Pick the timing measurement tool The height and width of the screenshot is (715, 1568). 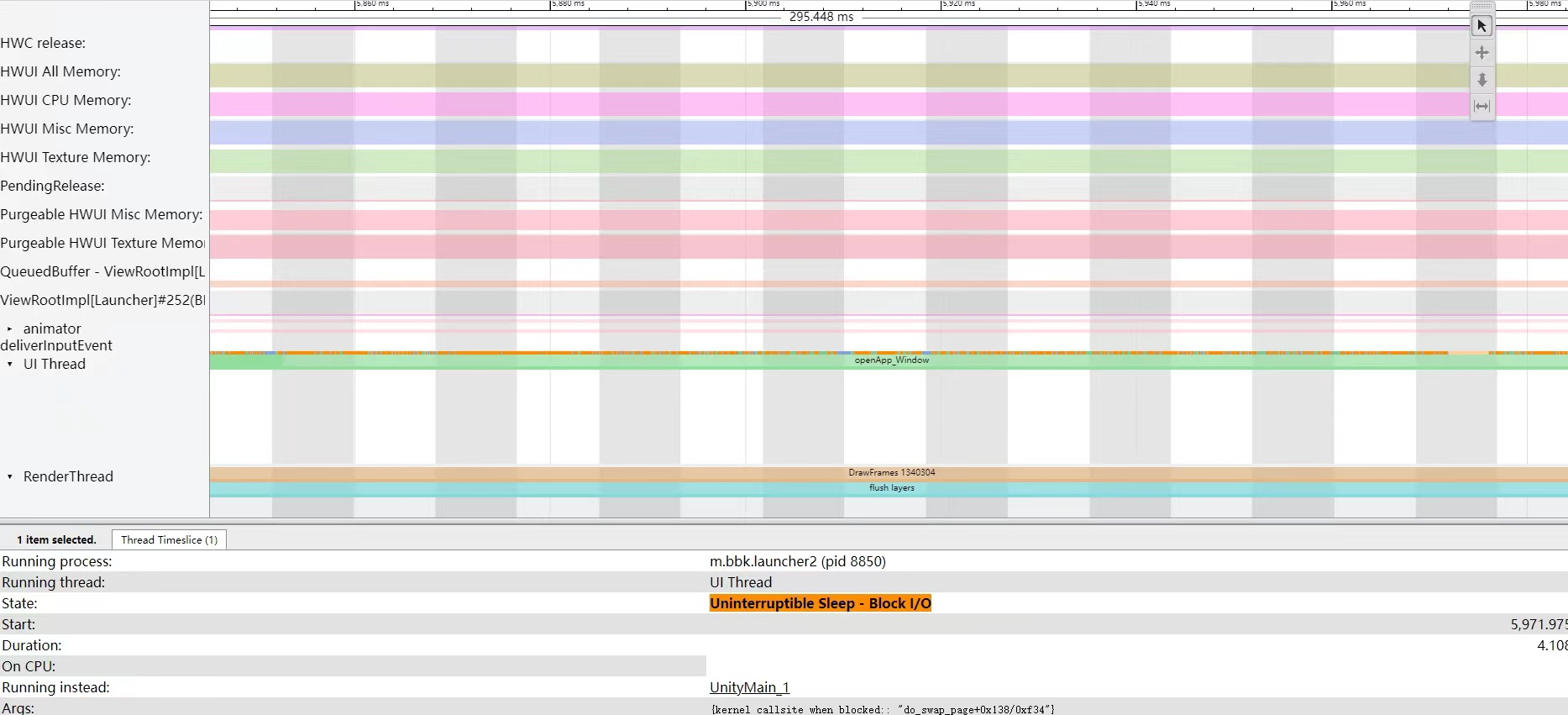[x=1481, y=106]
